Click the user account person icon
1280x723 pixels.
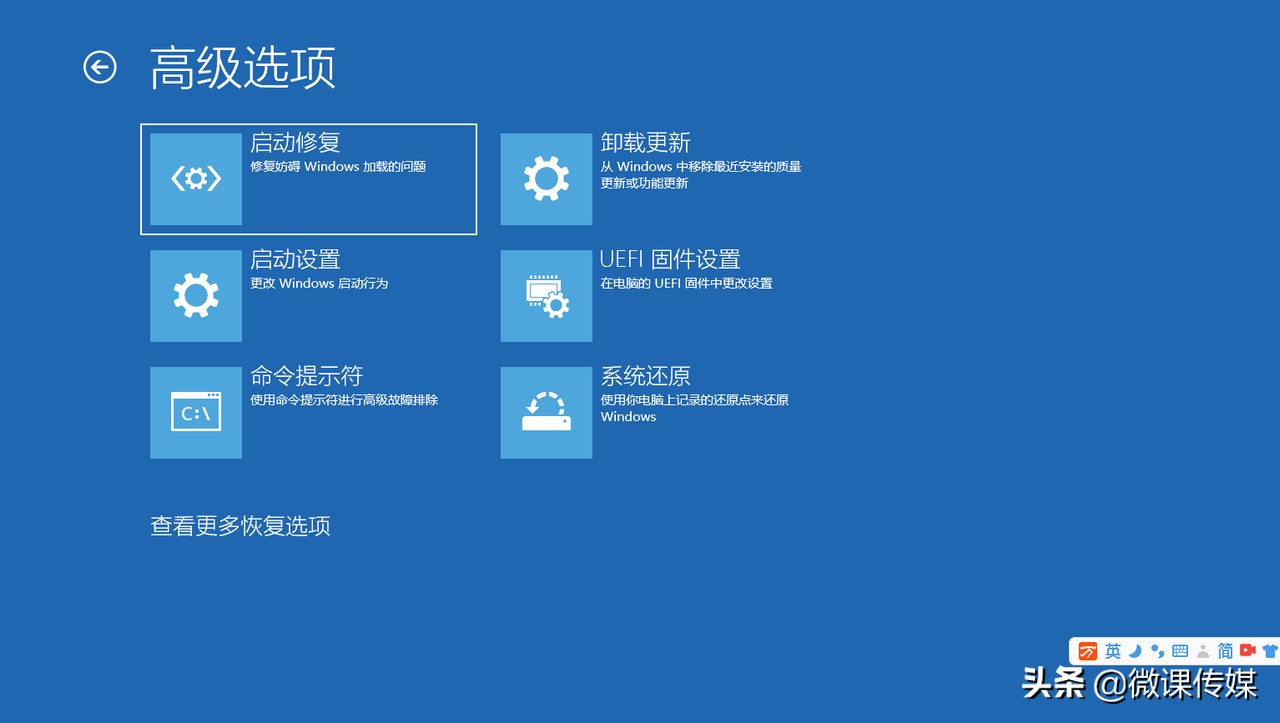(1202, 650)
